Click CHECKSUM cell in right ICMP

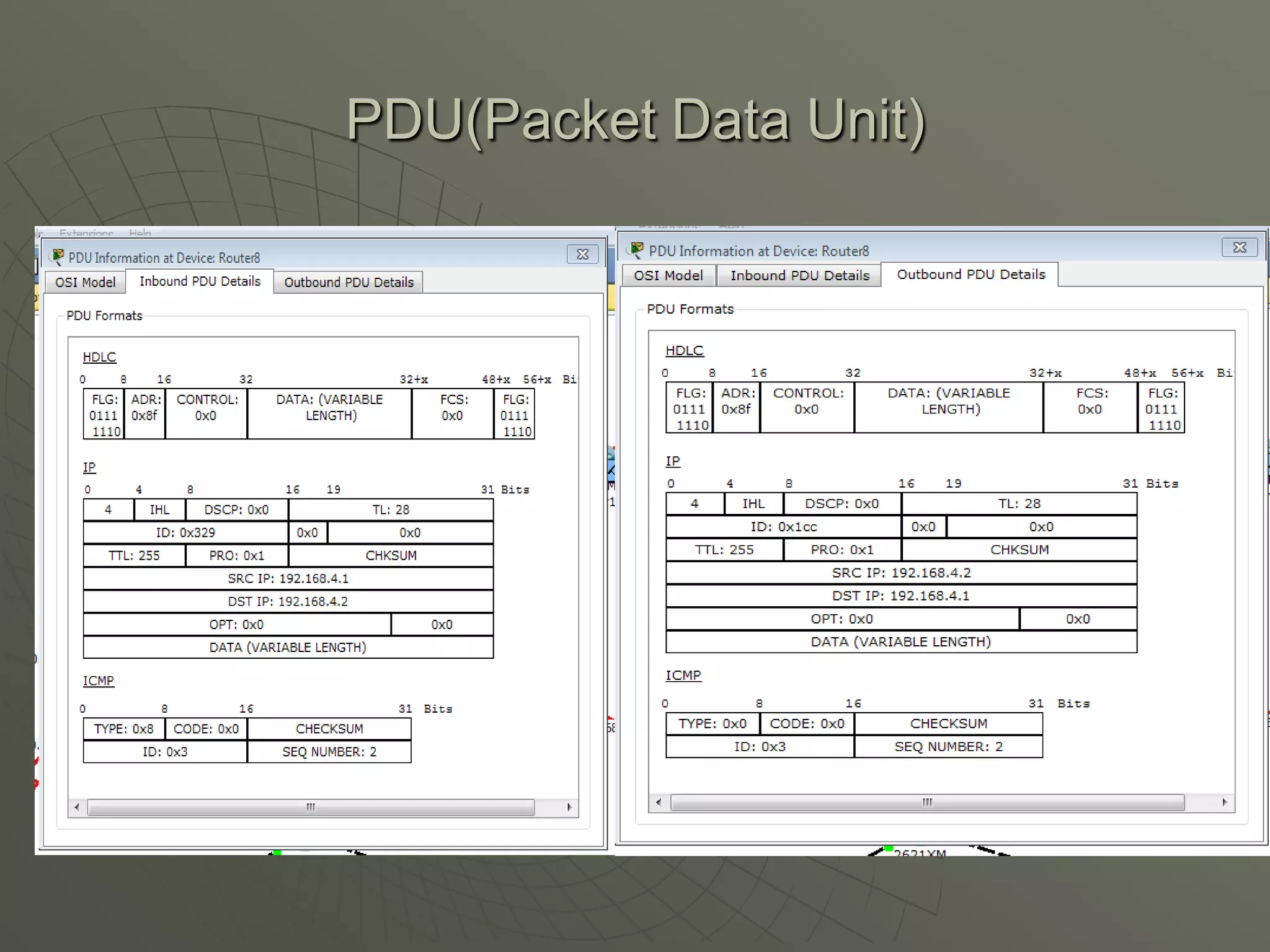[948, 724]
